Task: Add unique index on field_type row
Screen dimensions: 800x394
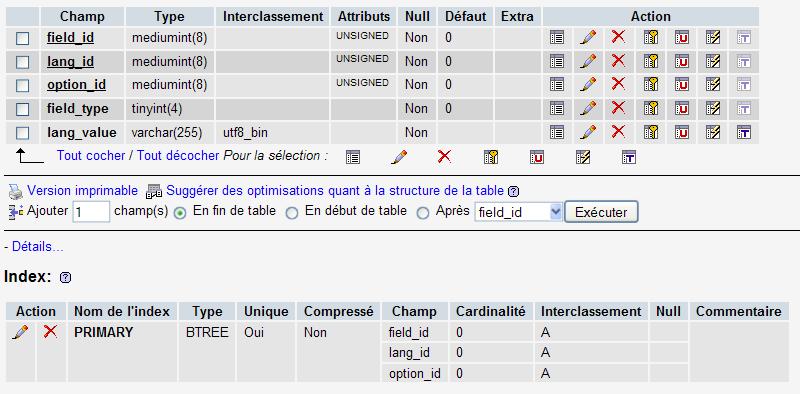Action: point(682,109)
